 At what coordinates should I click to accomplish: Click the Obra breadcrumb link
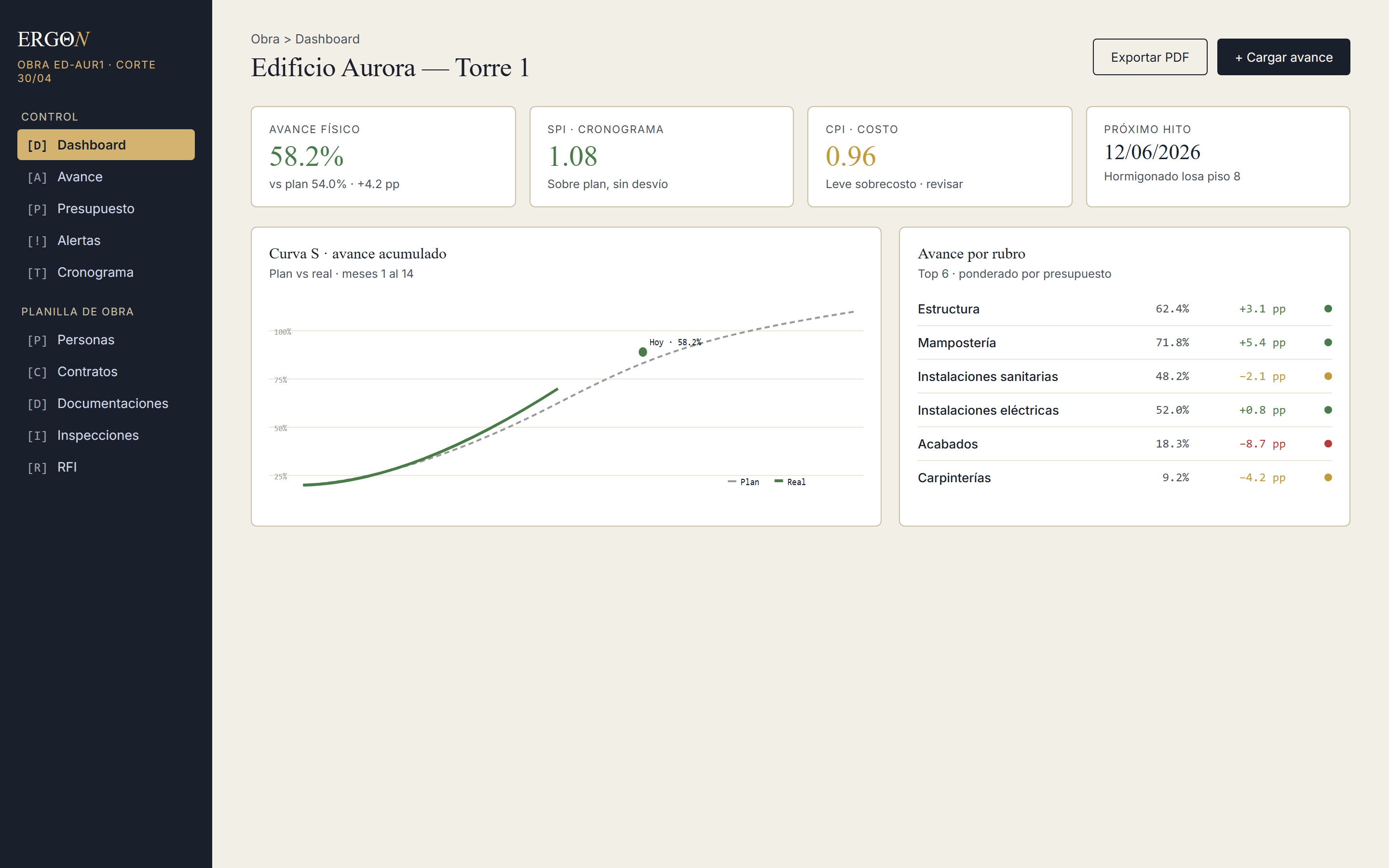pos(265,39)
